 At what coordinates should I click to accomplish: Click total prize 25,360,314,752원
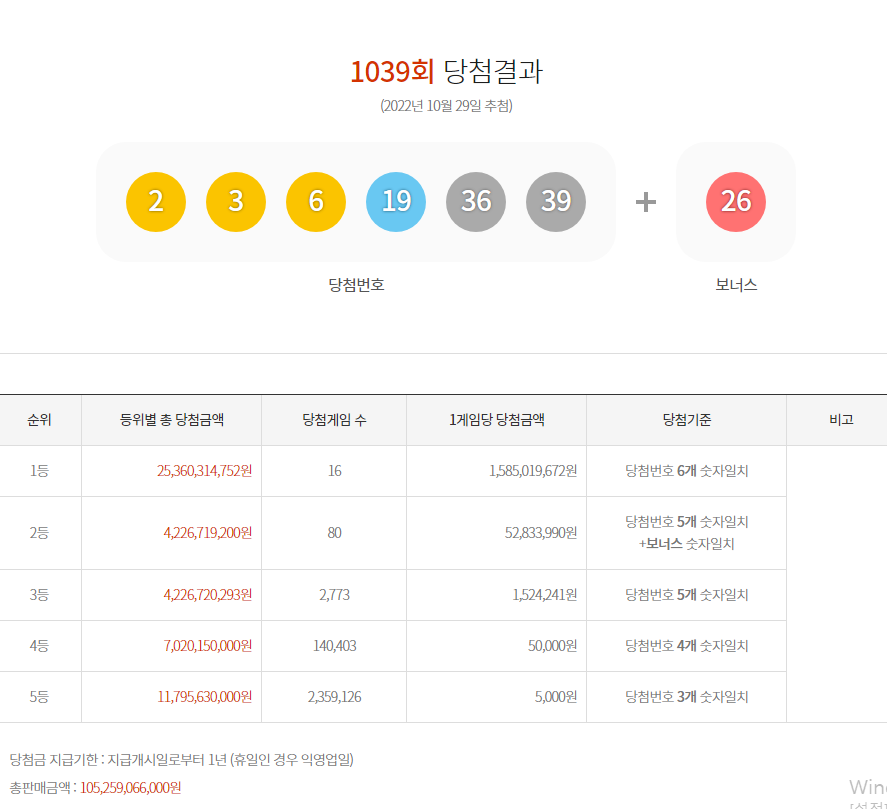click(x=205, y=471)
